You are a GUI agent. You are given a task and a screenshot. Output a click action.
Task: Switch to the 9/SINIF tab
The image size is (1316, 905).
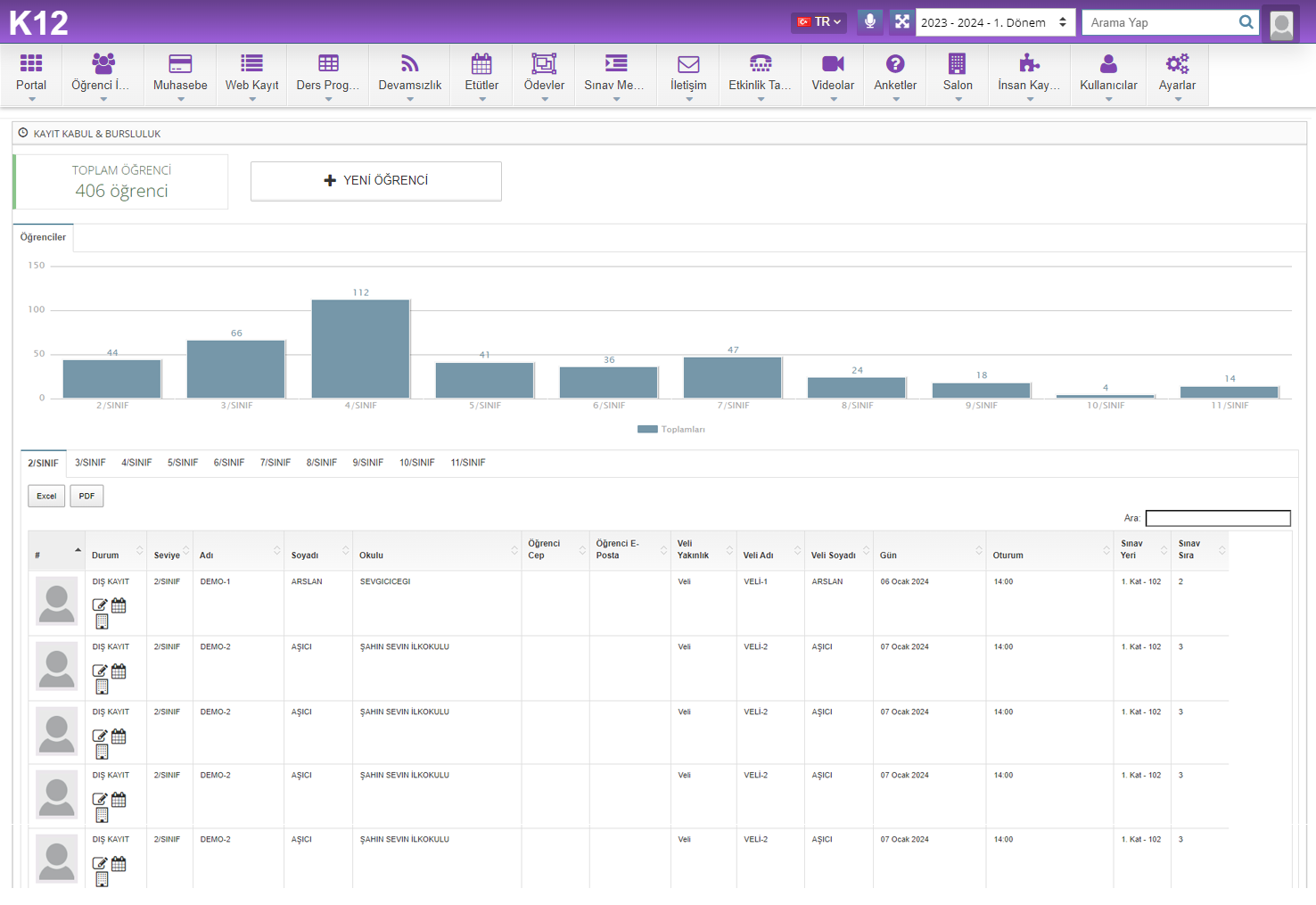368,463
